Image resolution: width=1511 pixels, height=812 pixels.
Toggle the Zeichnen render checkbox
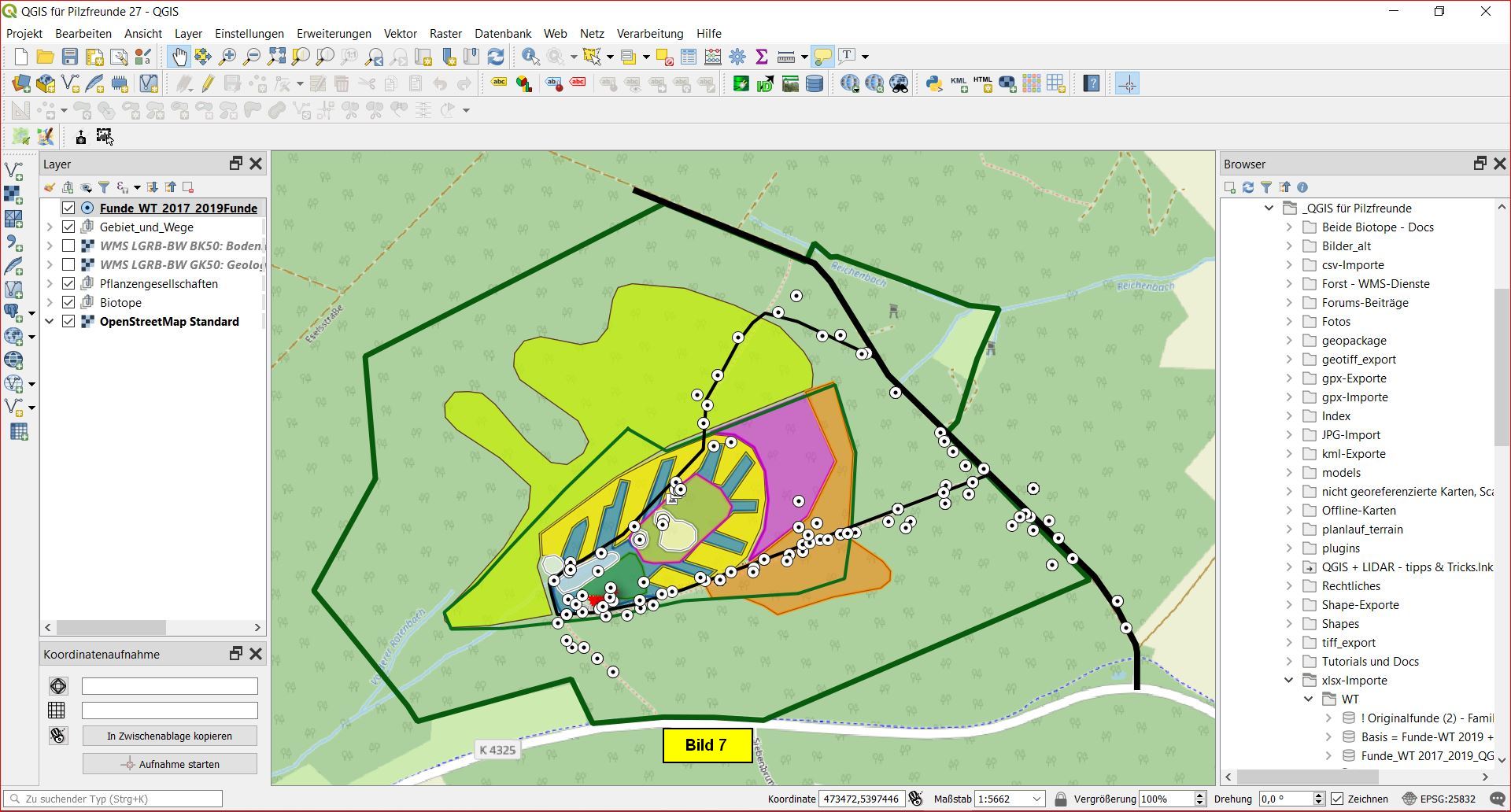1337,799
